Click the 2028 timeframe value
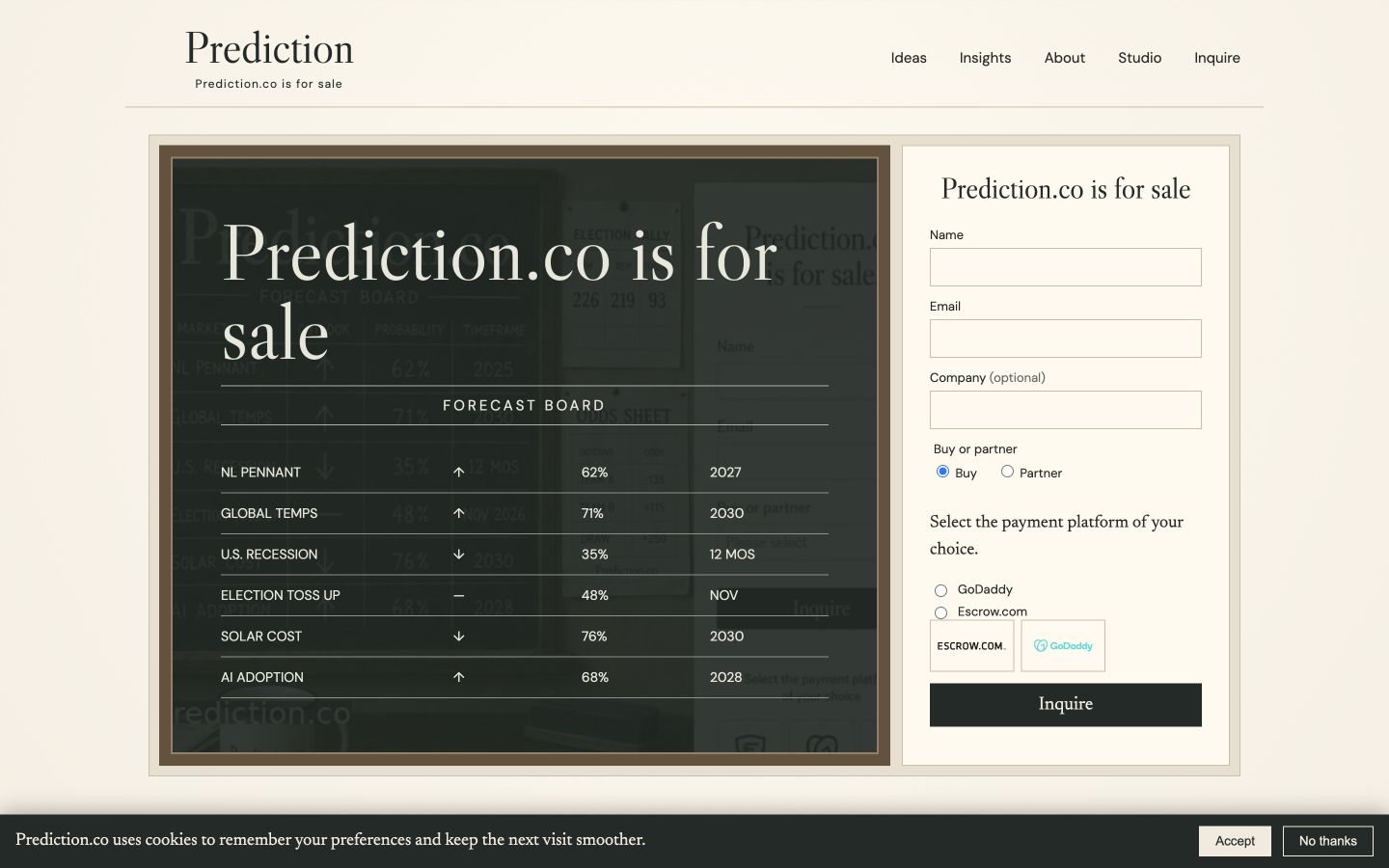The height and width of the screenshot is (868, 1389). [725, 677]
